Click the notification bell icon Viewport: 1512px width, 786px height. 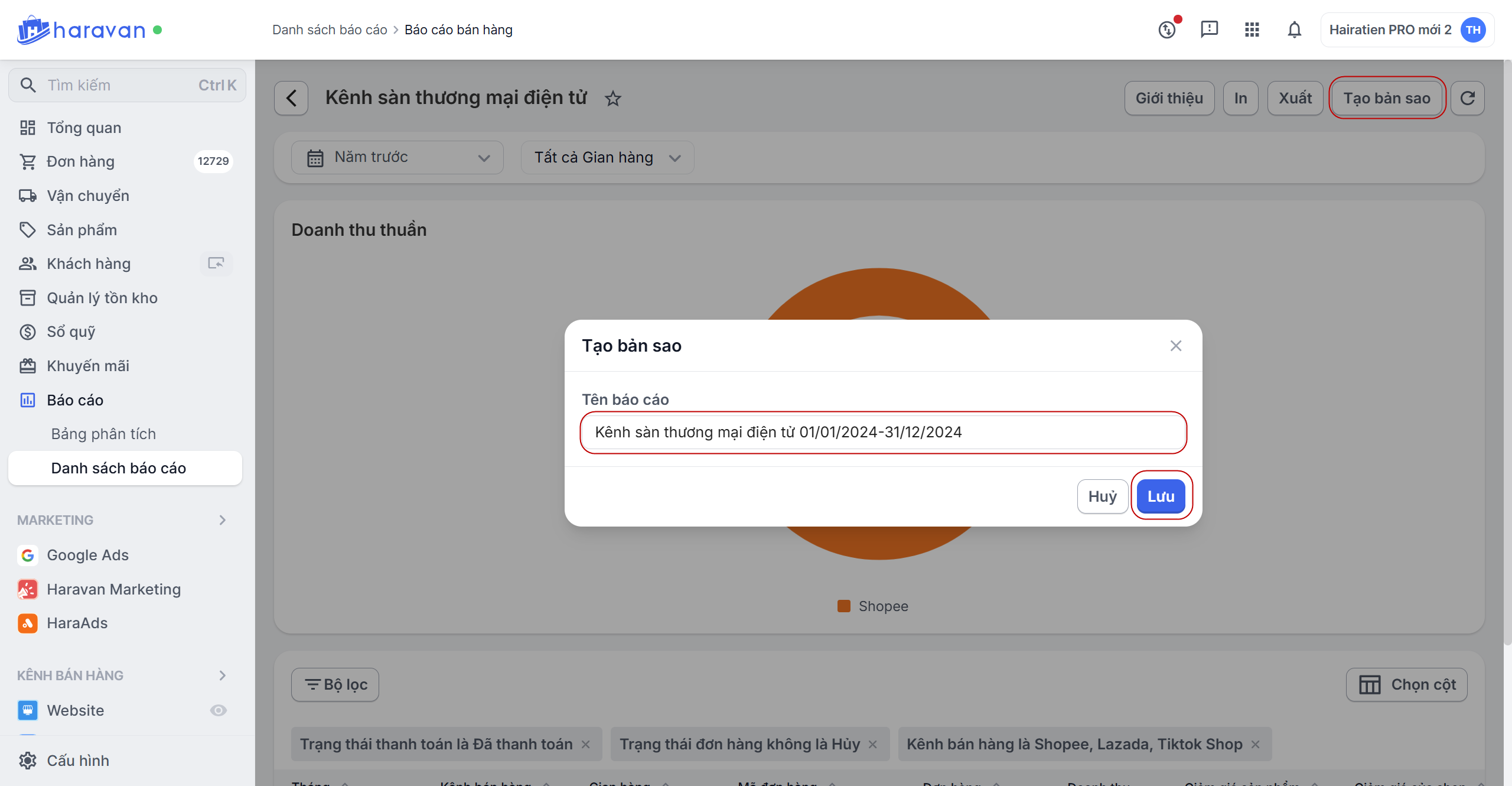coord(1294,30)
